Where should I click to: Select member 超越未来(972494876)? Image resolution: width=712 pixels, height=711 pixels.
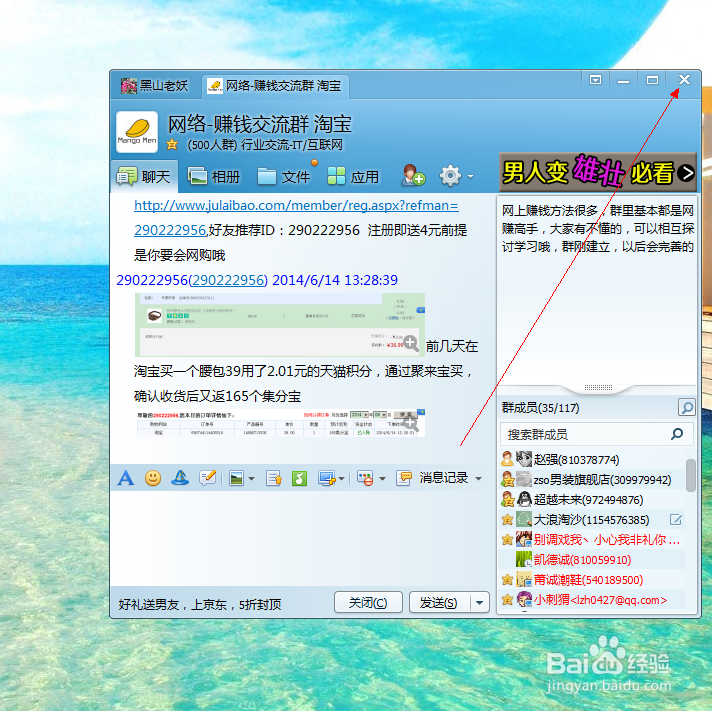click(x=592, y=499)
